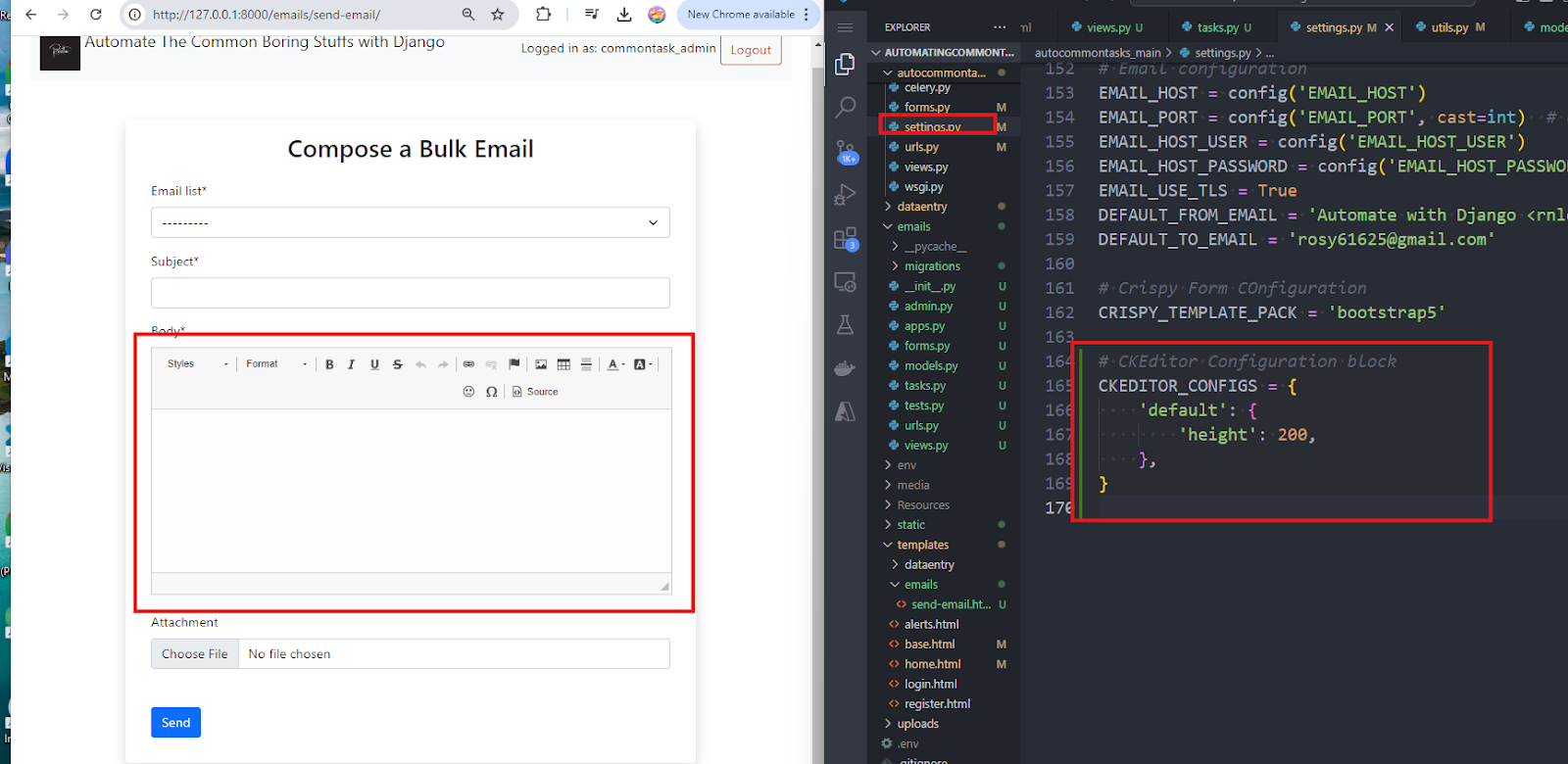1568x764 pixels.
Task: Open celery.py in the Explorer
Action: tap(926, 88)
